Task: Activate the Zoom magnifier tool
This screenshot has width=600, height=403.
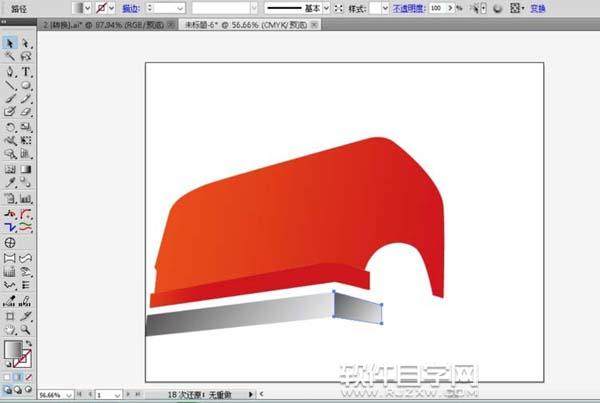Action: (26, 329)
